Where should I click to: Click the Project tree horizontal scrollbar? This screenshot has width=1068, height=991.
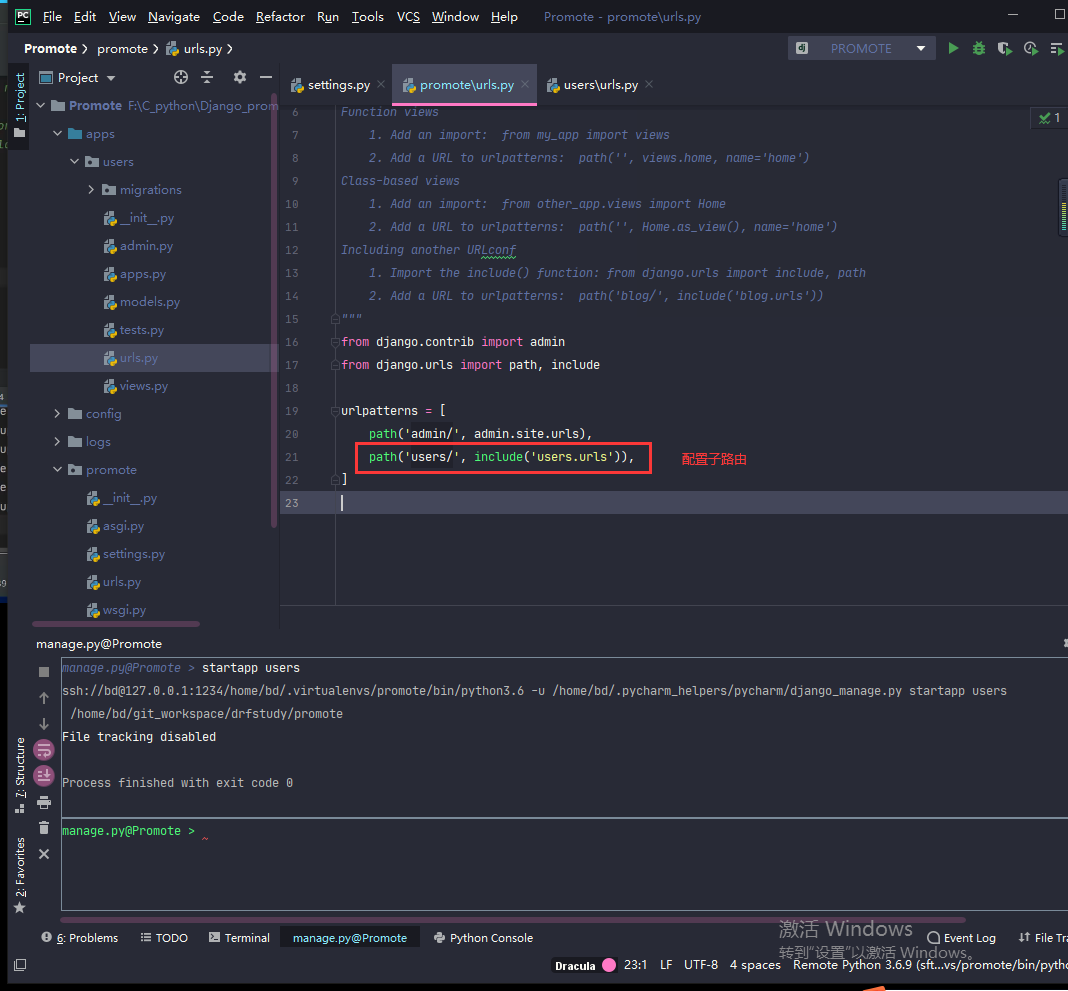point(116,624)
